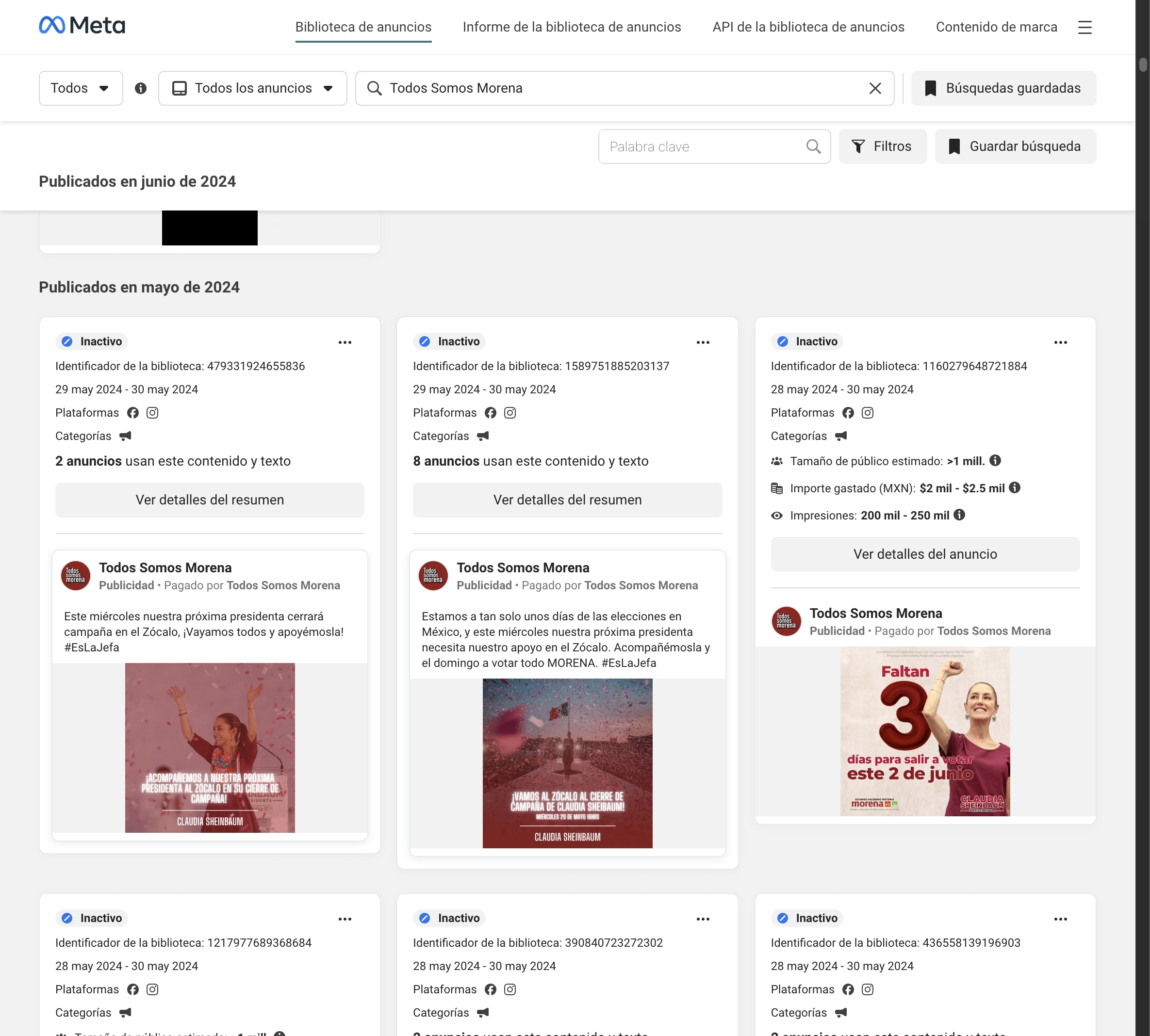Open options menu for ad 1217977689368684
The width and height of the screenshot is (1150, 1036).
(x=345, y=919)
